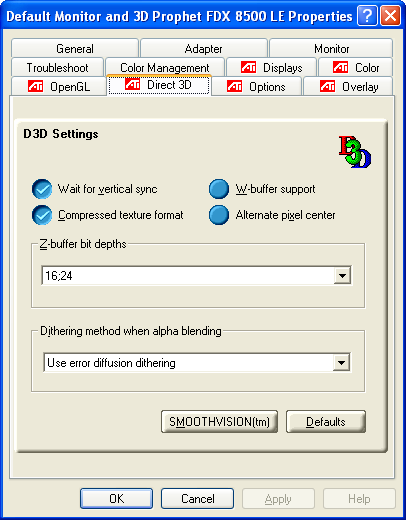Viewport: 406px width, 520px height.
Task: Click the Use error diffusion dithering combo box
Action: [x=197, y=363]
